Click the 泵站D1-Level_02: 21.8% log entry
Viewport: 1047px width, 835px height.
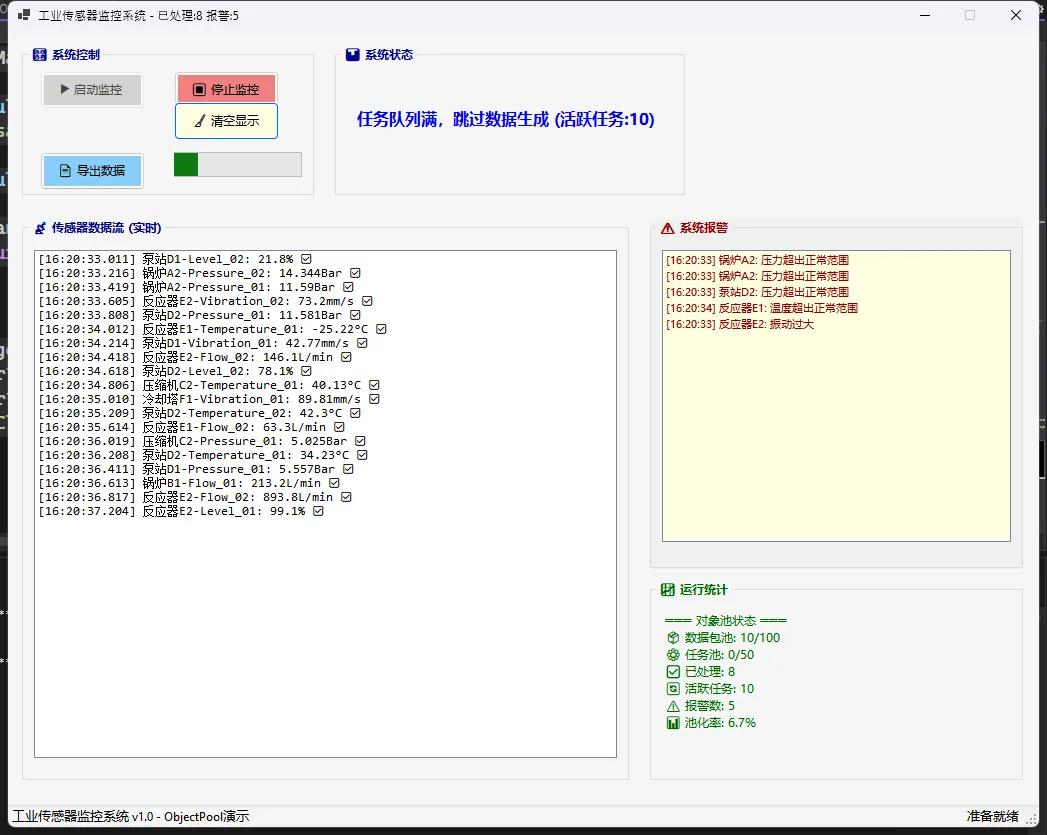coord(175,259)
